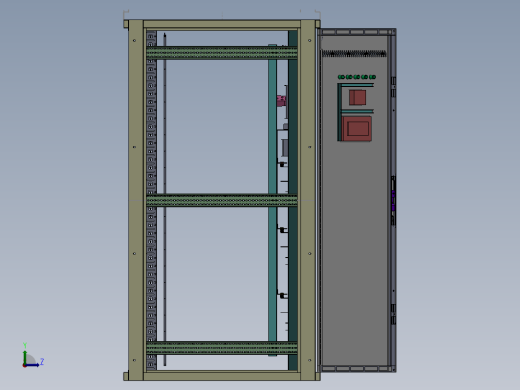Image resolution: width=520 pixels, height=390 pixels.
Task: Select the bottom olive frame beam
Action: click(222, 376)
